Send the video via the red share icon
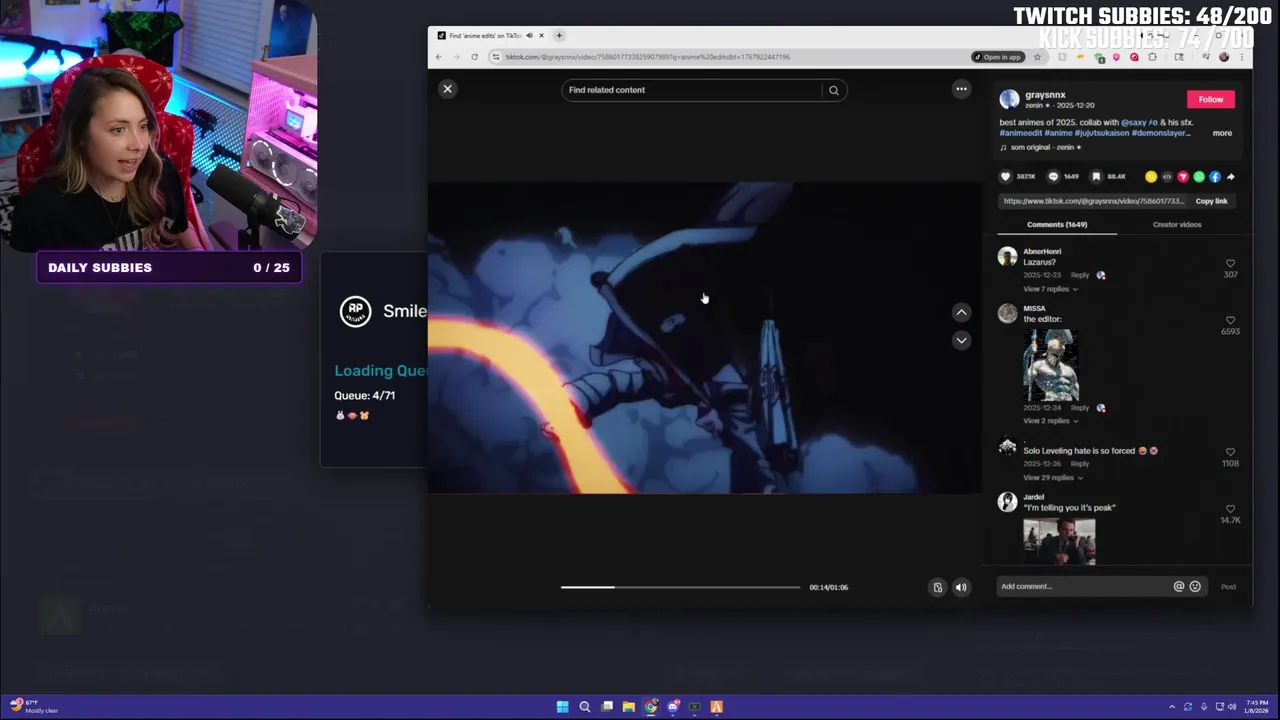 click(x=1183, y=177)
